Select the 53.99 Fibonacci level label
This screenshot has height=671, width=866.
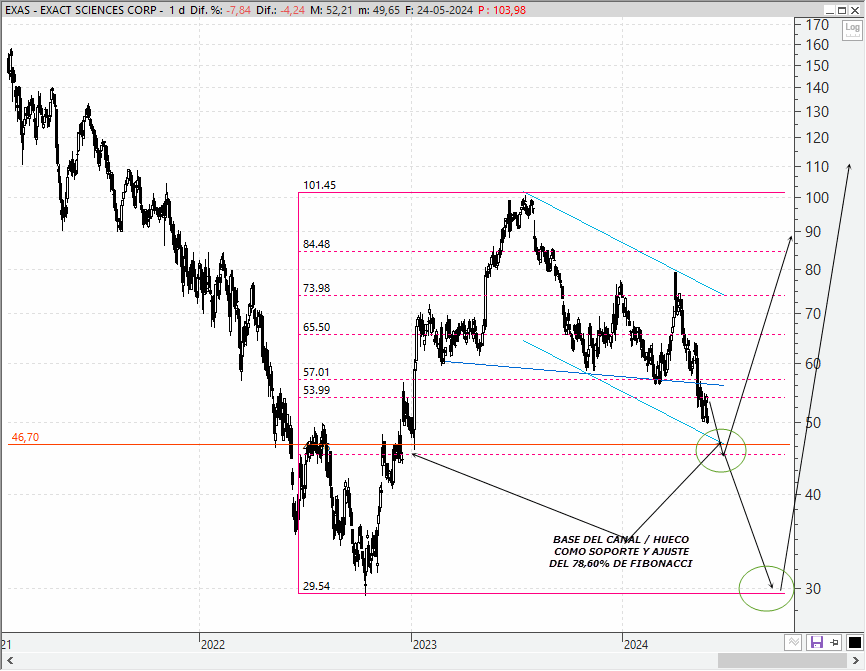click(x=316, y=390)
